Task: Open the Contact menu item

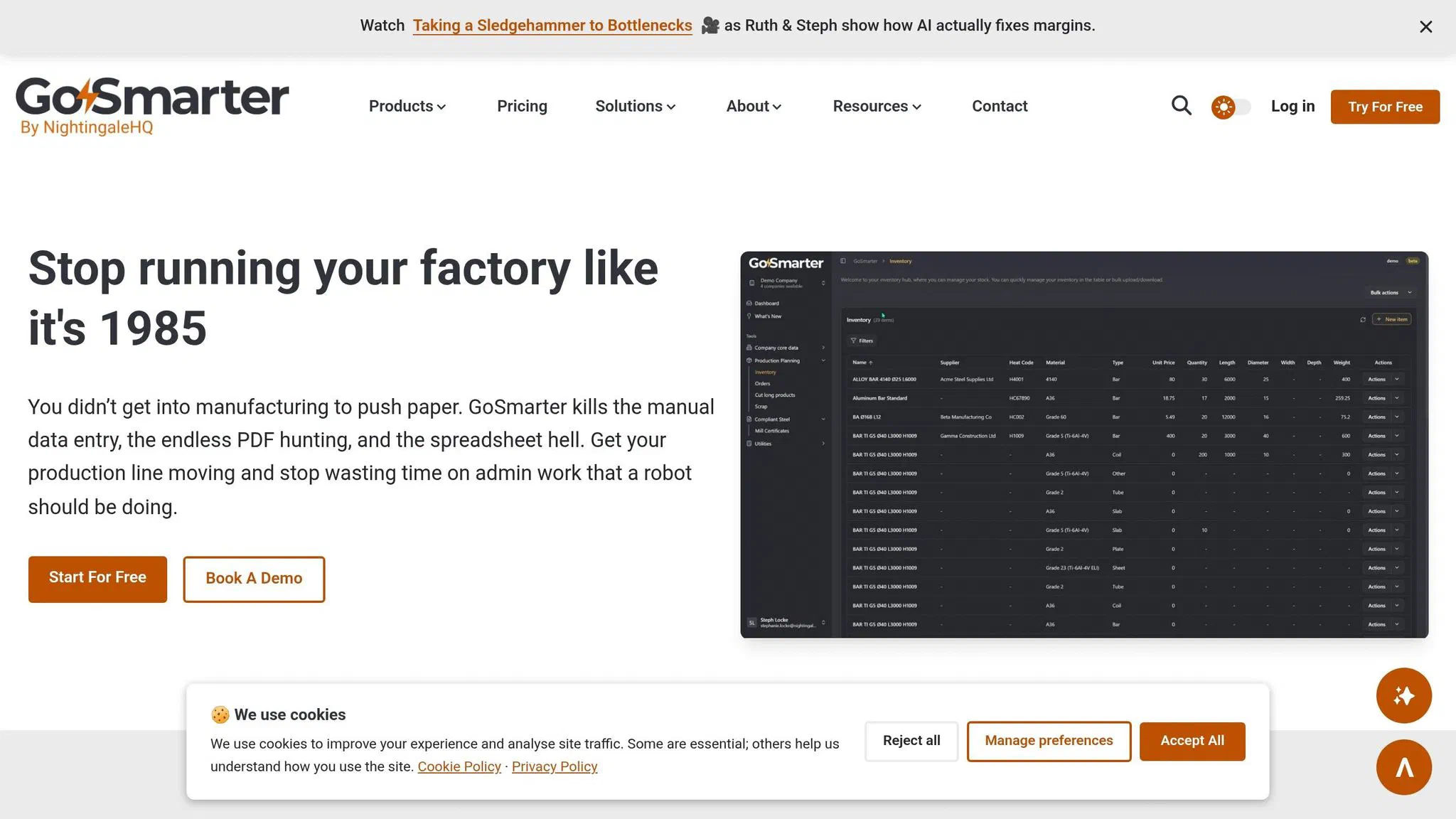Action: 999,106
